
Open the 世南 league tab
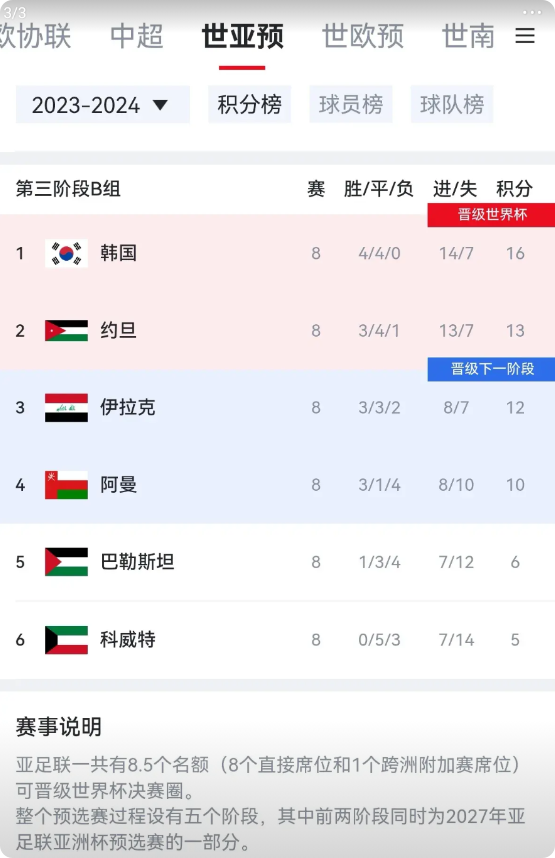click(x=468, y=36)
